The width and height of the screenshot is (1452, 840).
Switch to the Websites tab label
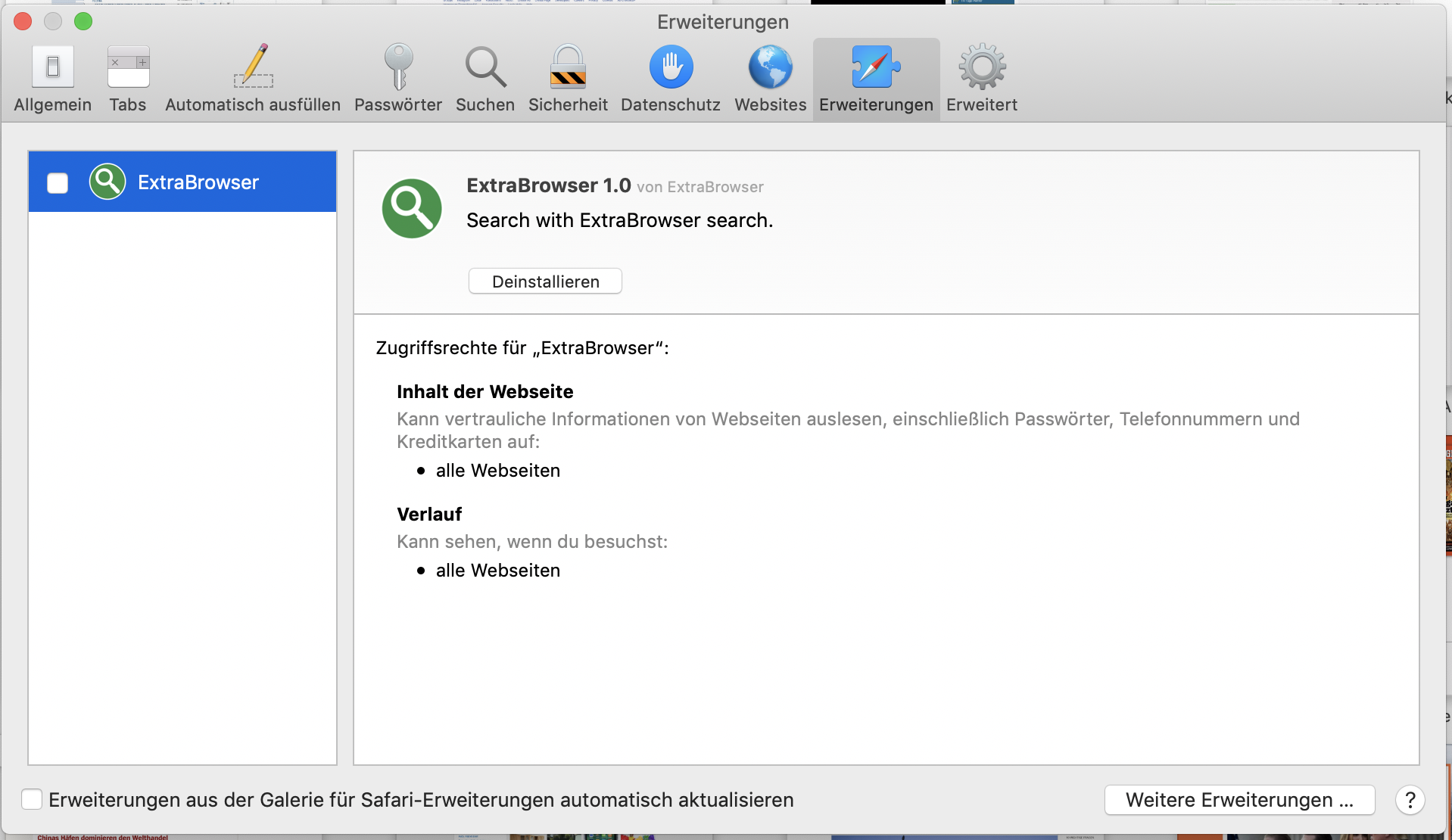[x=771, y=104]
